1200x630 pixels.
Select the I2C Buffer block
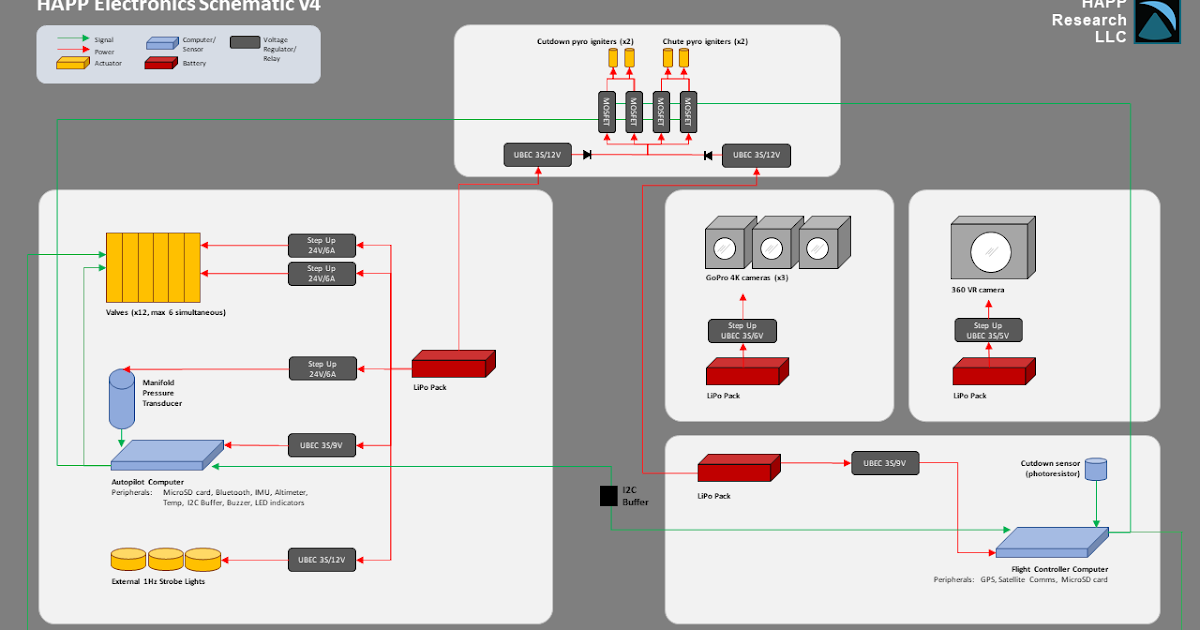(607, 495)
